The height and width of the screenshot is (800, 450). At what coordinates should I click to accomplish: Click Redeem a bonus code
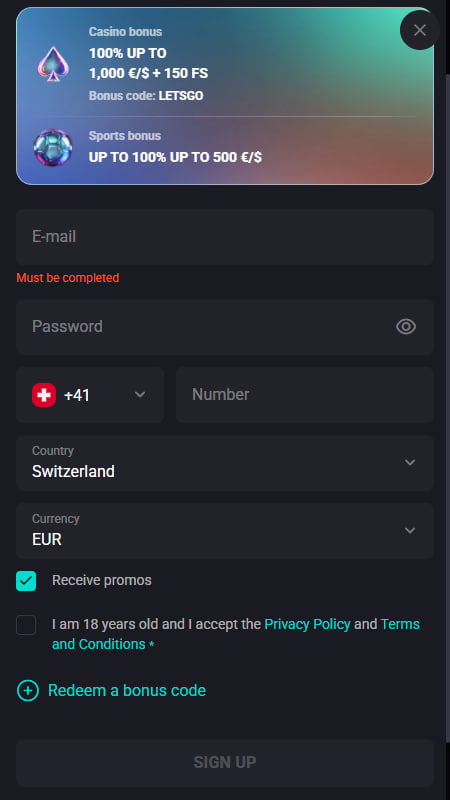(127, 690)
